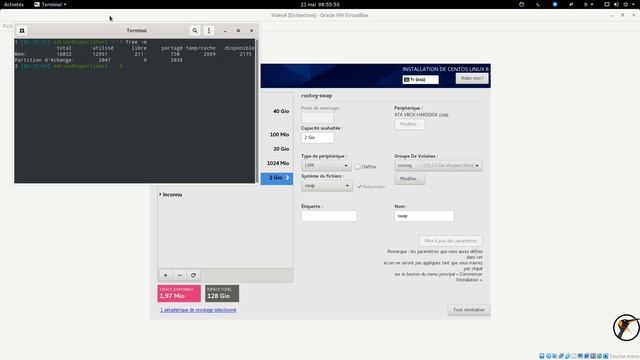
Task: Open the périphérique de stockage sélectionné link
Action: click(x=198, y=310)
